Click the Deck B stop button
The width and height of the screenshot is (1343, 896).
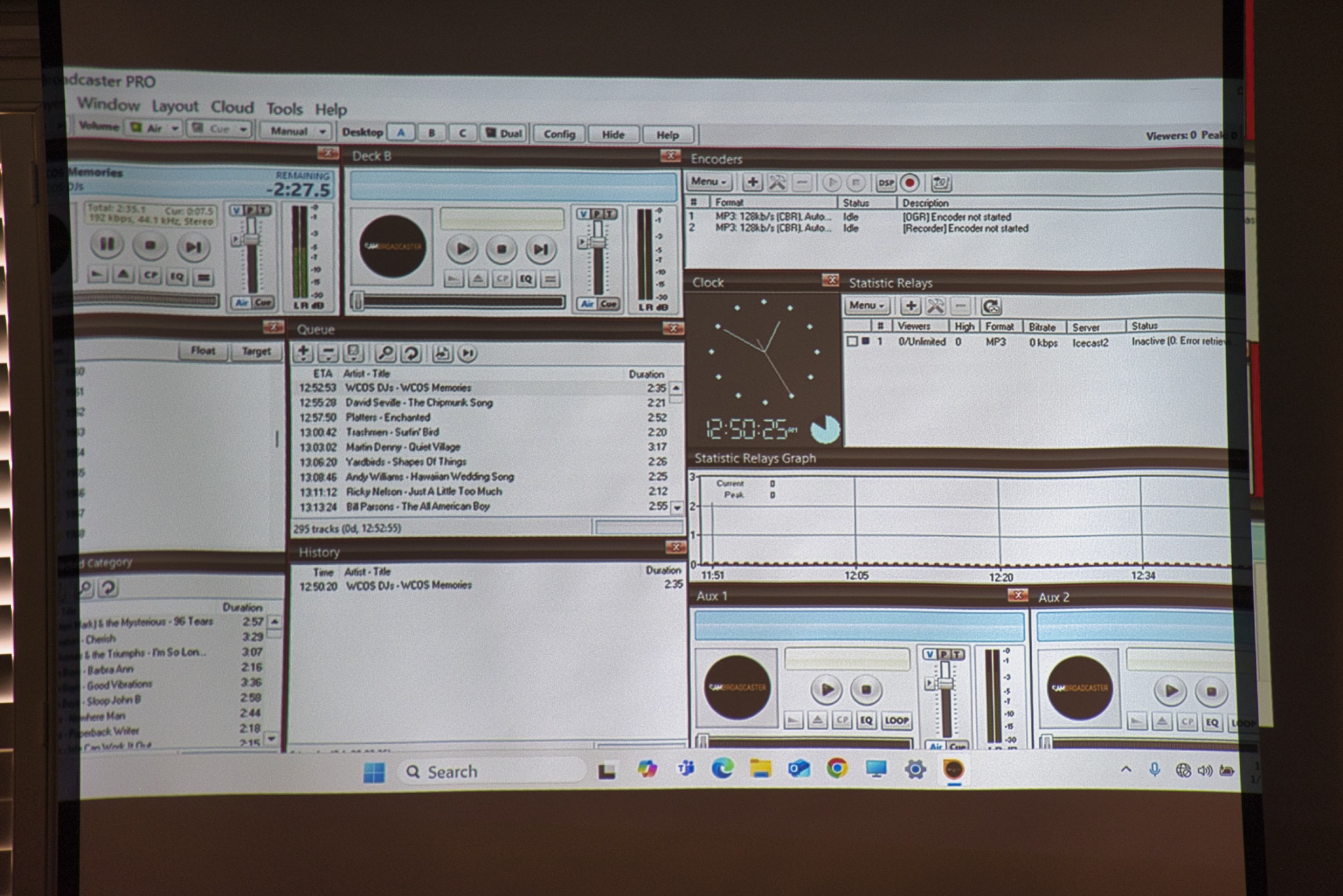pyautogui.click(x=501, y=249)
